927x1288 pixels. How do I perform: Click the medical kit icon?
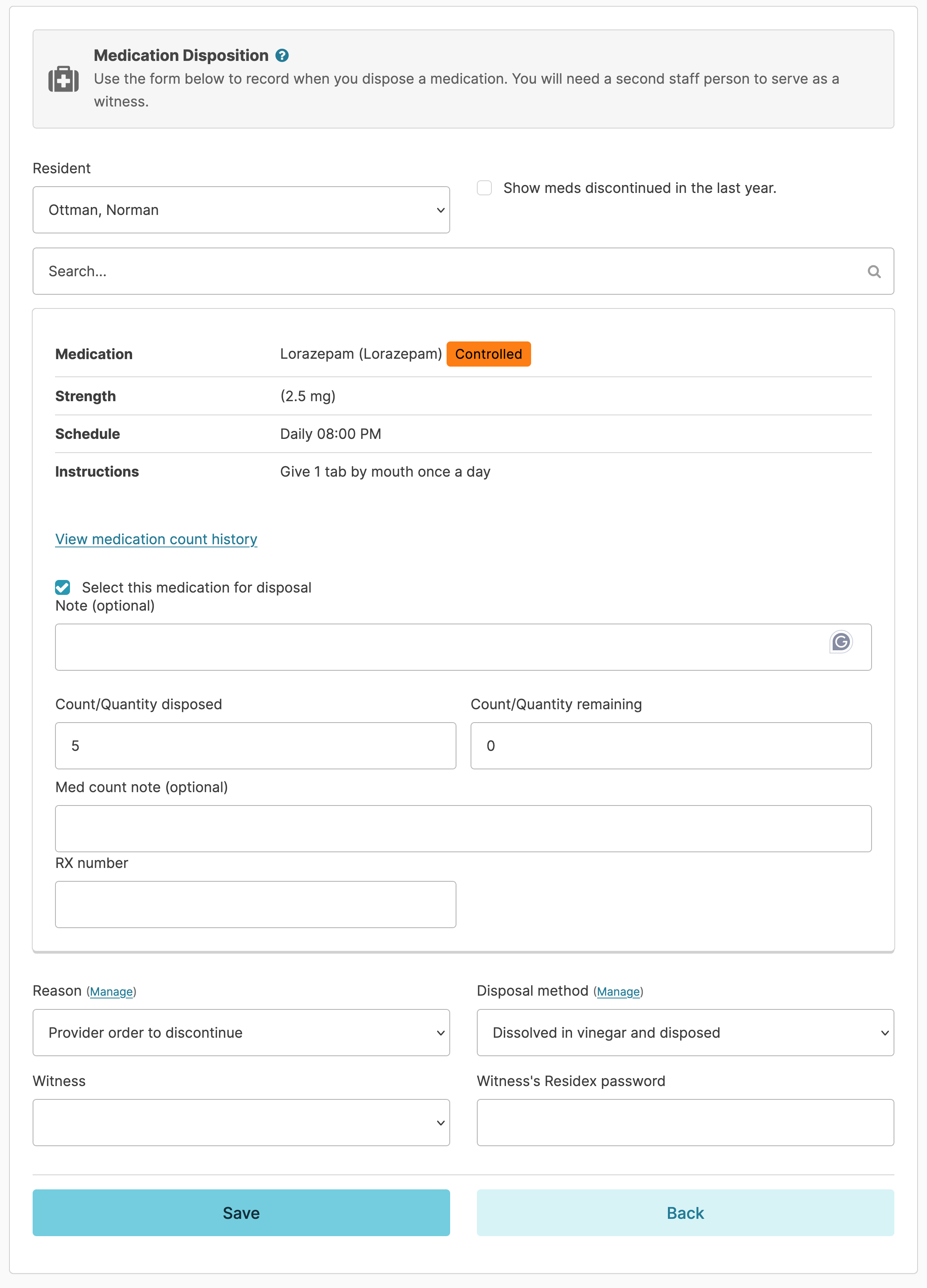tap(64, 79)
